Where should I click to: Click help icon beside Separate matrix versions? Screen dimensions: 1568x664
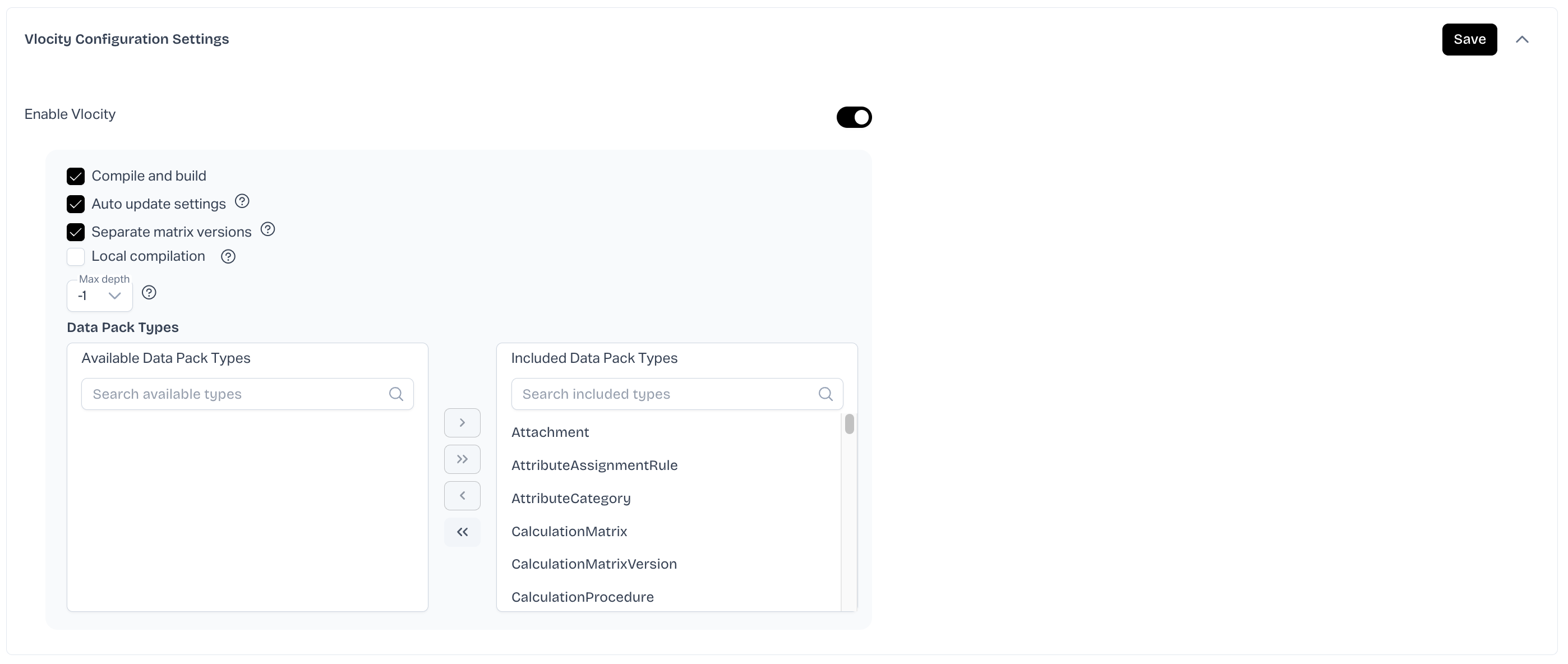[268, 229]
